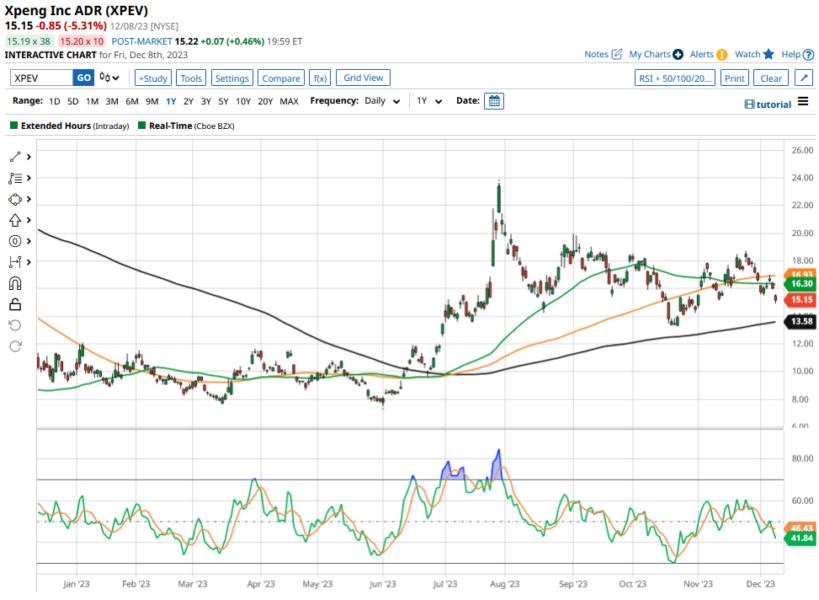819x600 pixels.
Task: Print the chart
Action: pyautogui.click(x=734, y=78)
